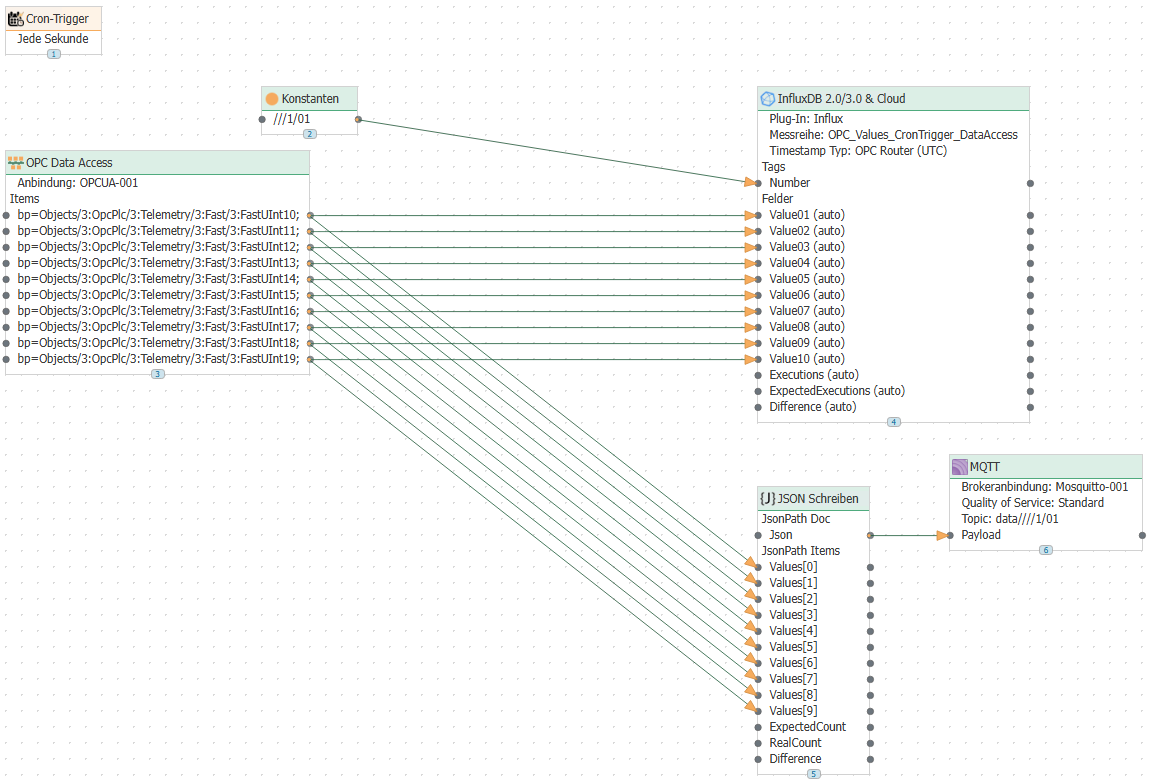This screenshot has width=1152, height=783.
Task: Select the FastUInt19 item row
Action: 158,359
